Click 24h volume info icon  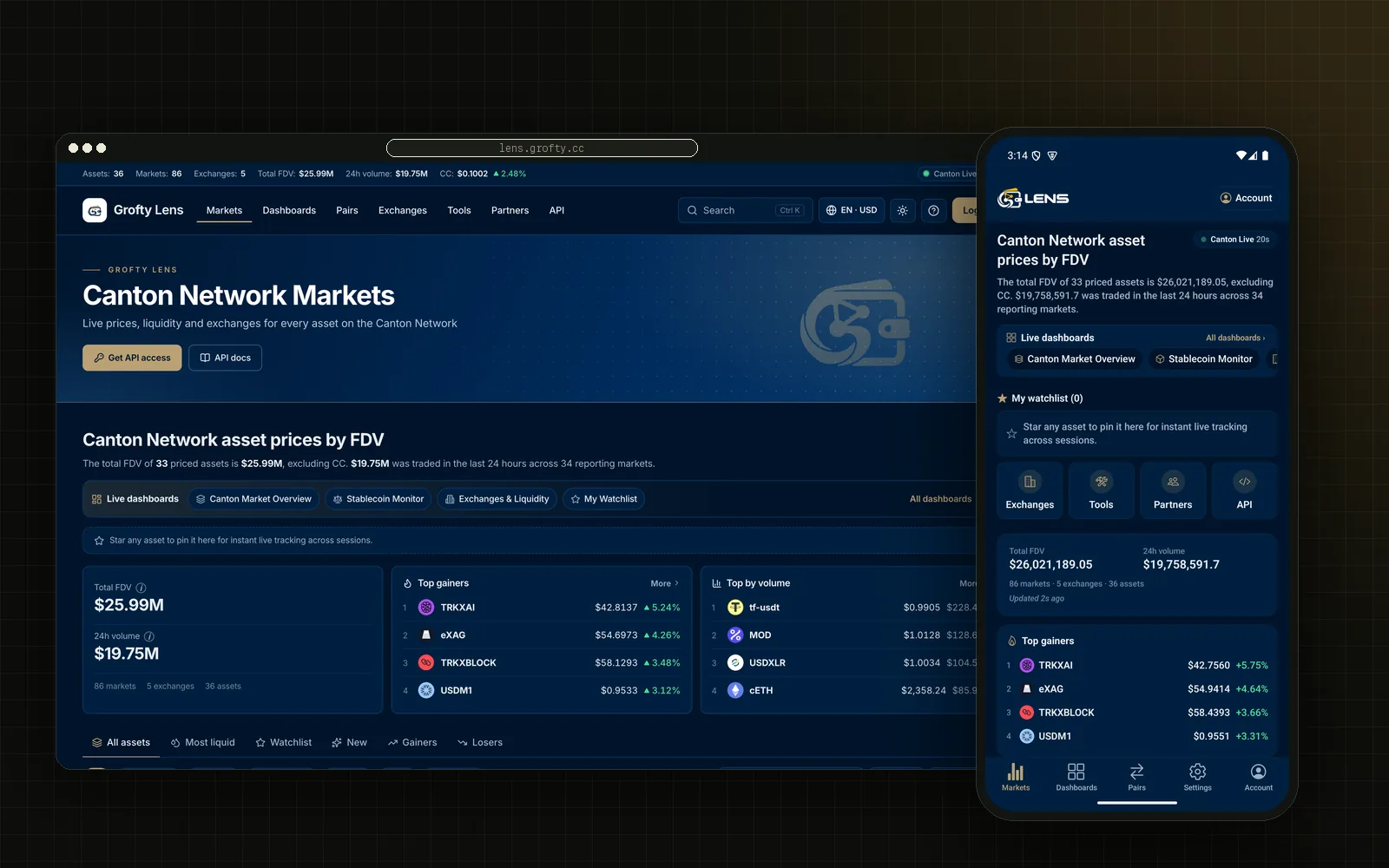pyautogui.click(x=148, y=636)
